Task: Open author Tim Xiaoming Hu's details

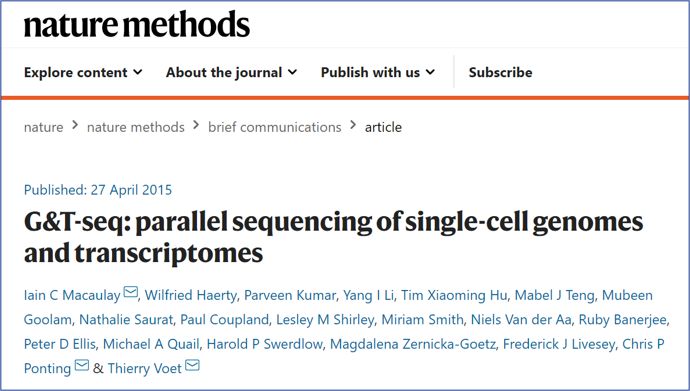Action: [454, 295]
